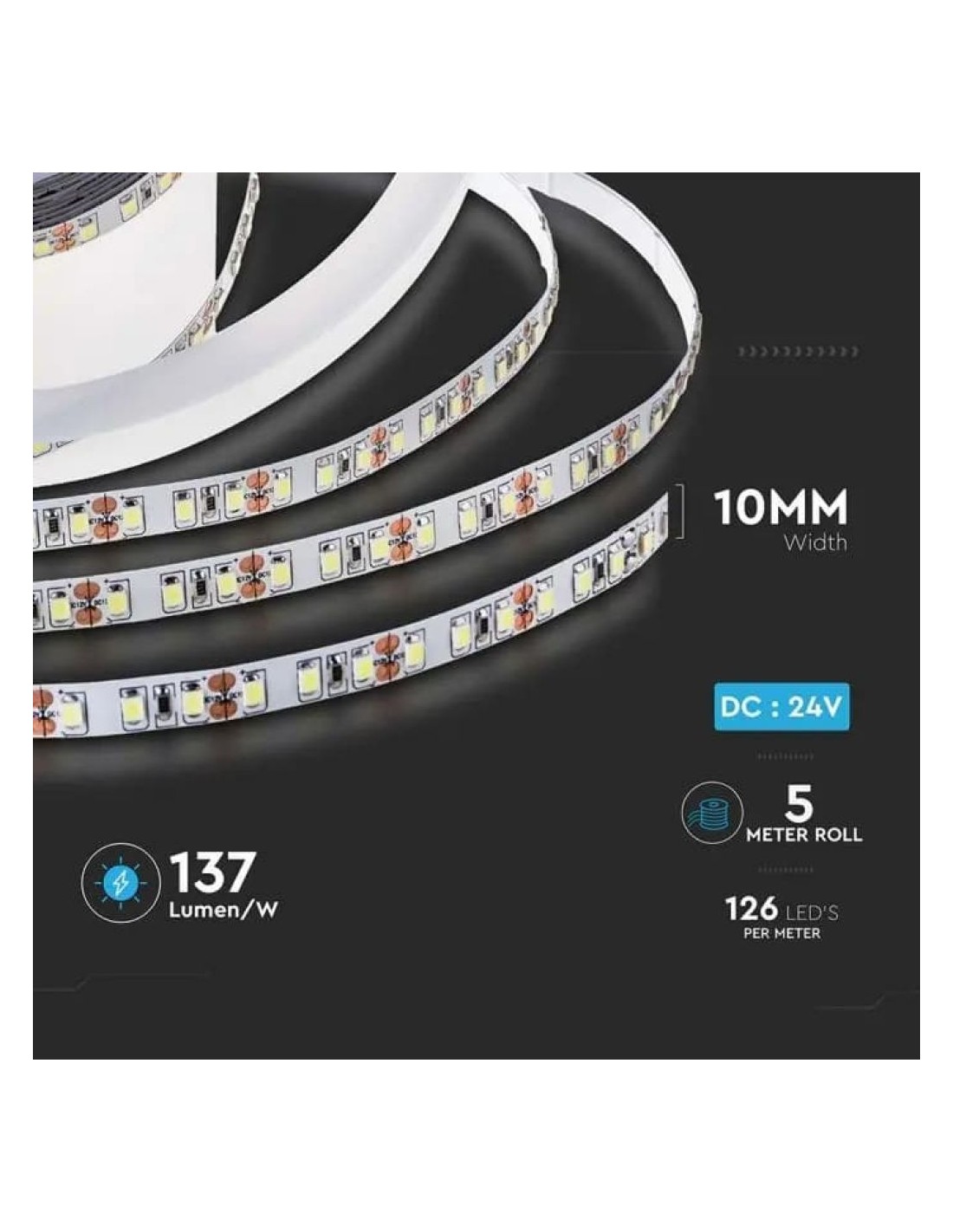This screenshot has width=953, height=1232.
Task: Click the number 126
Action: [x=750, y=908]
